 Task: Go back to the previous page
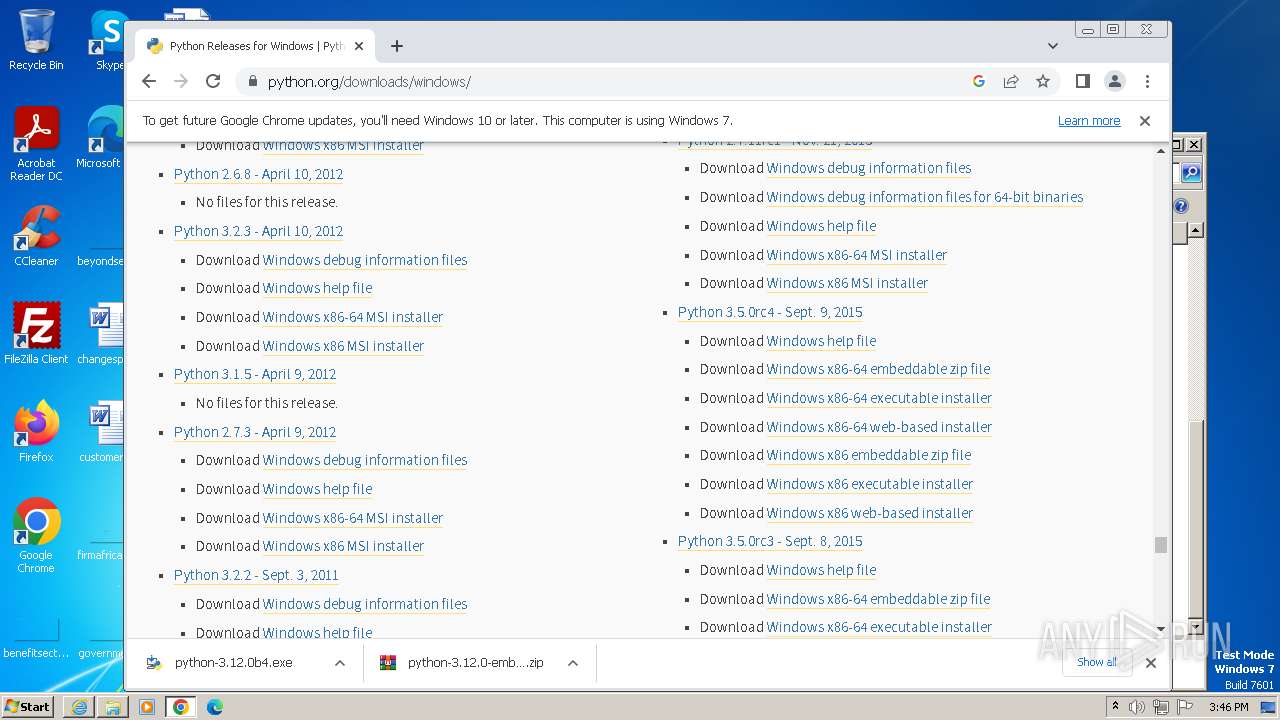click(x=149, y=81)
